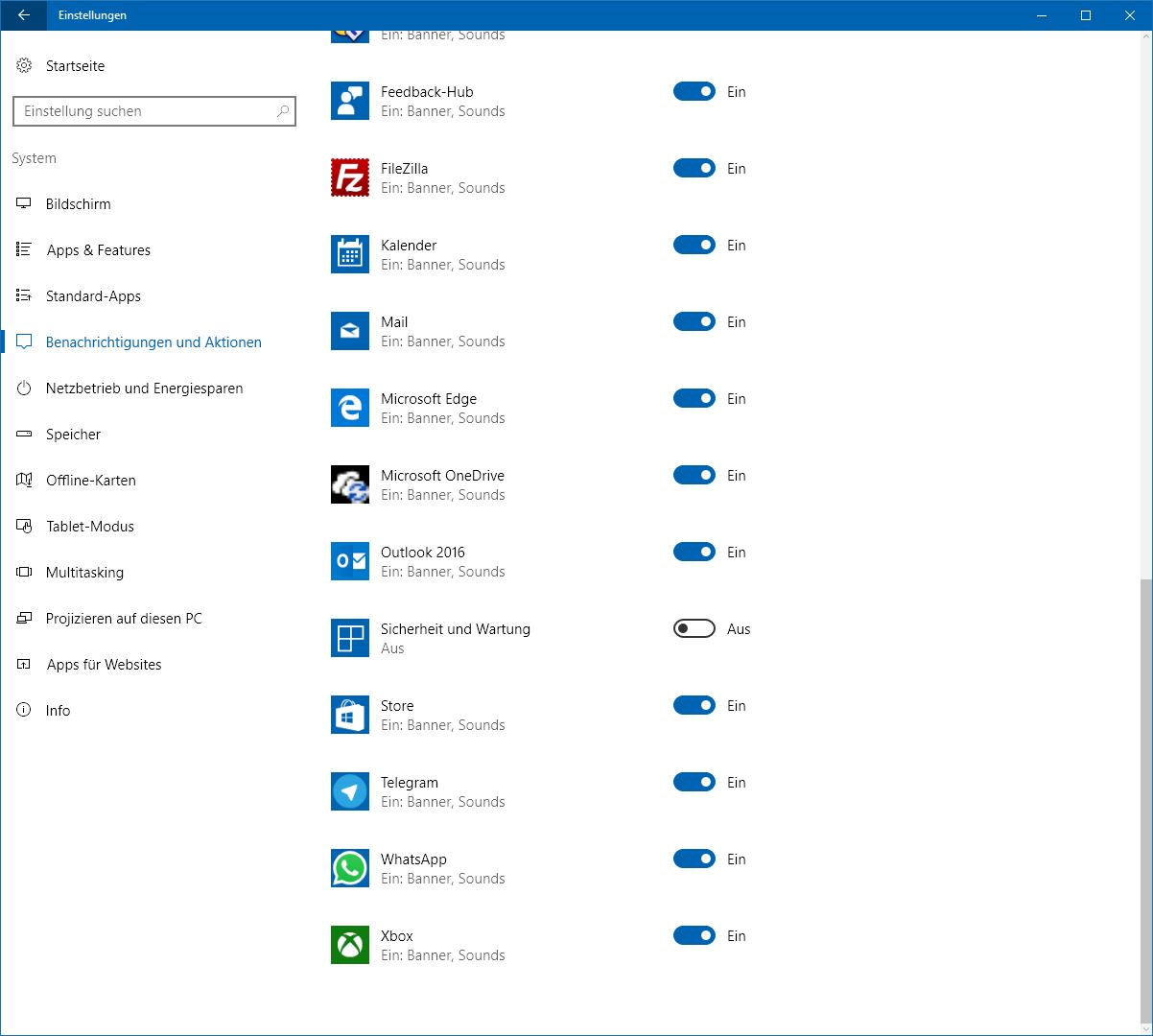1153x1036 pixels.
Task: Click the Feedback-Hub app icon
Action: pos(350,101)
